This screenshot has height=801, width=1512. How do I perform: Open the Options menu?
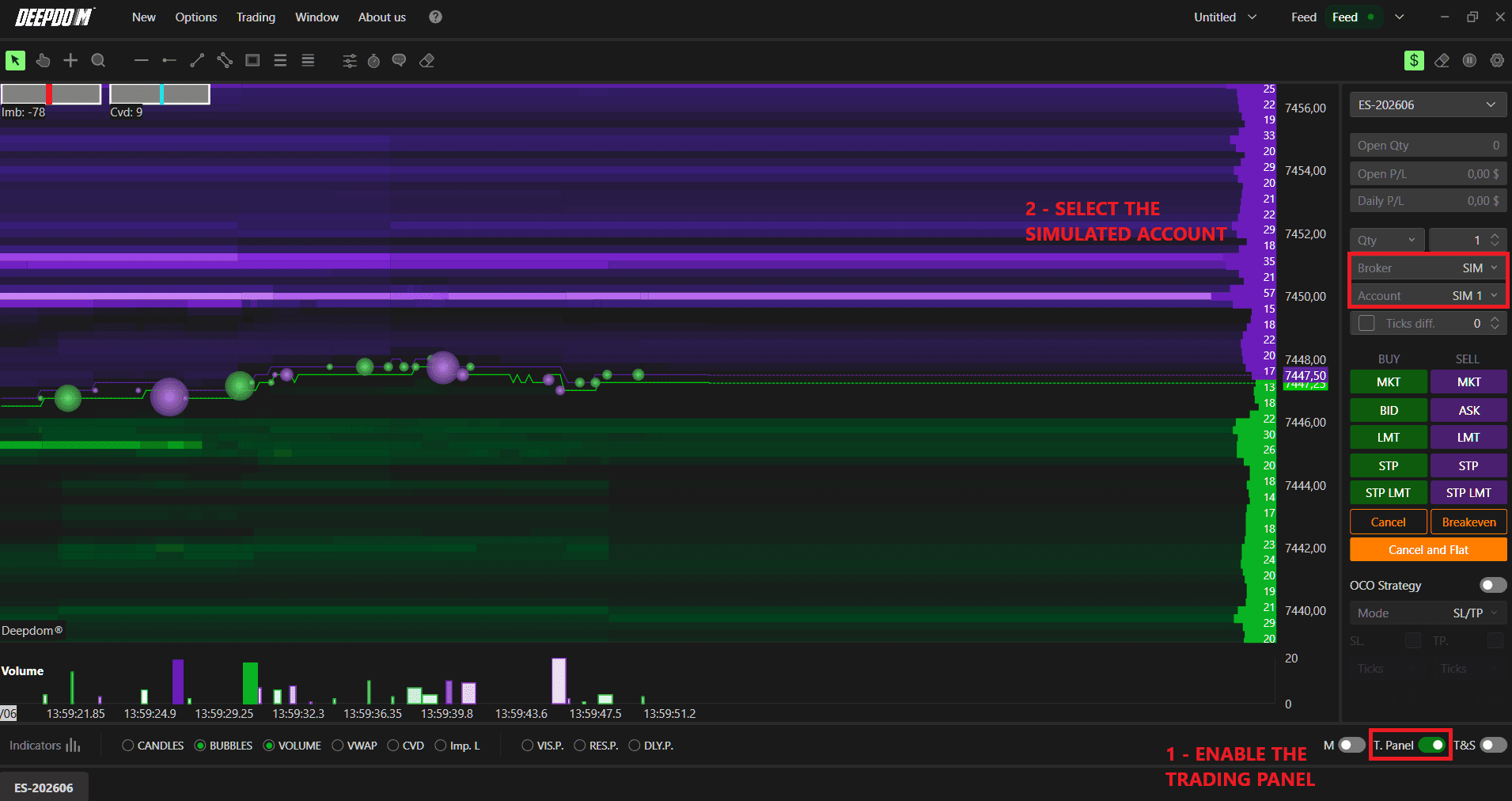pos(196,17)
